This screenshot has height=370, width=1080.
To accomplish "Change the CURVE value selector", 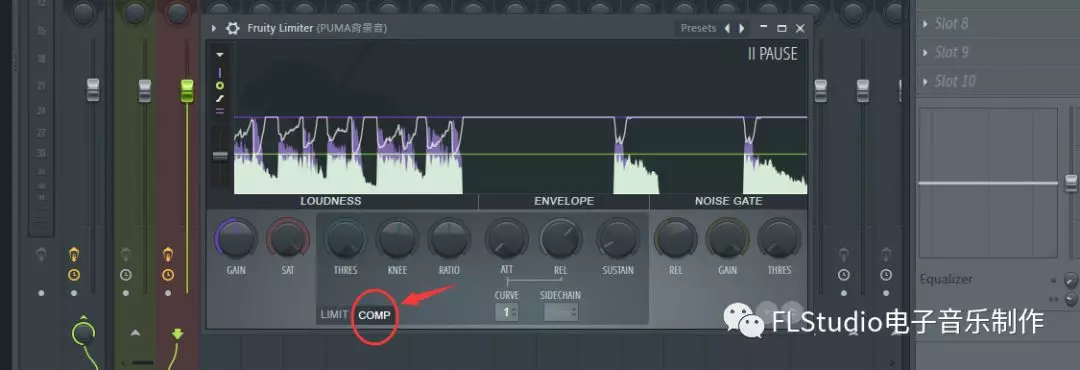I will coord(507,312).
